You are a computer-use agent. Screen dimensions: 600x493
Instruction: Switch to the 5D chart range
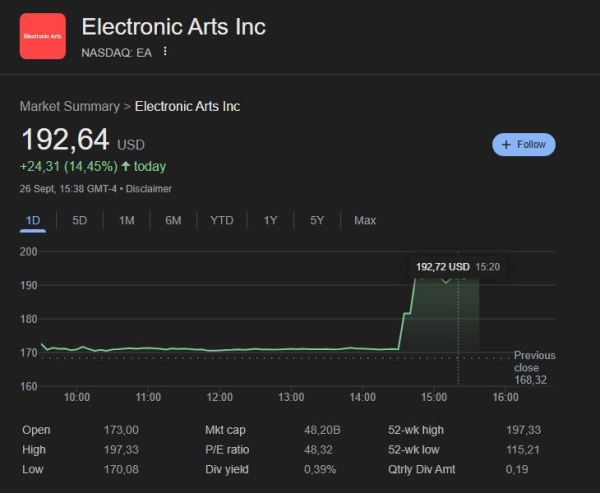click(x=80, y=220)
